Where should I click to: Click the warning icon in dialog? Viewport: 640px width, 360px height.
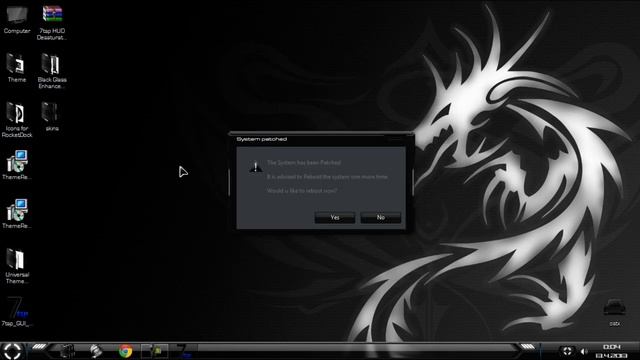[256, 166]
